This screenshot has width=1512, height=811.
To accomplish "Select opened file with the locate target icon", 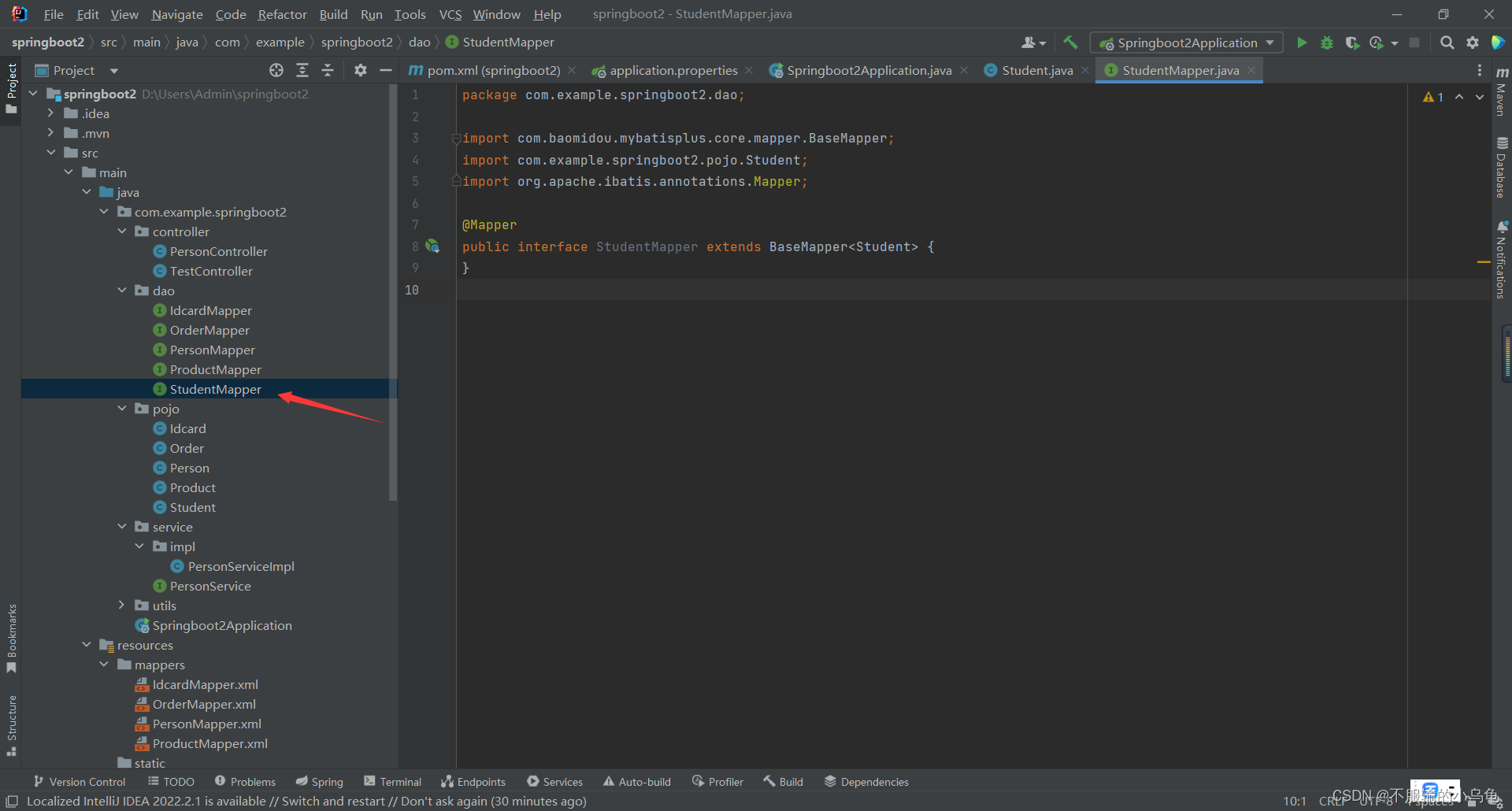I will [x=276, y=70].
